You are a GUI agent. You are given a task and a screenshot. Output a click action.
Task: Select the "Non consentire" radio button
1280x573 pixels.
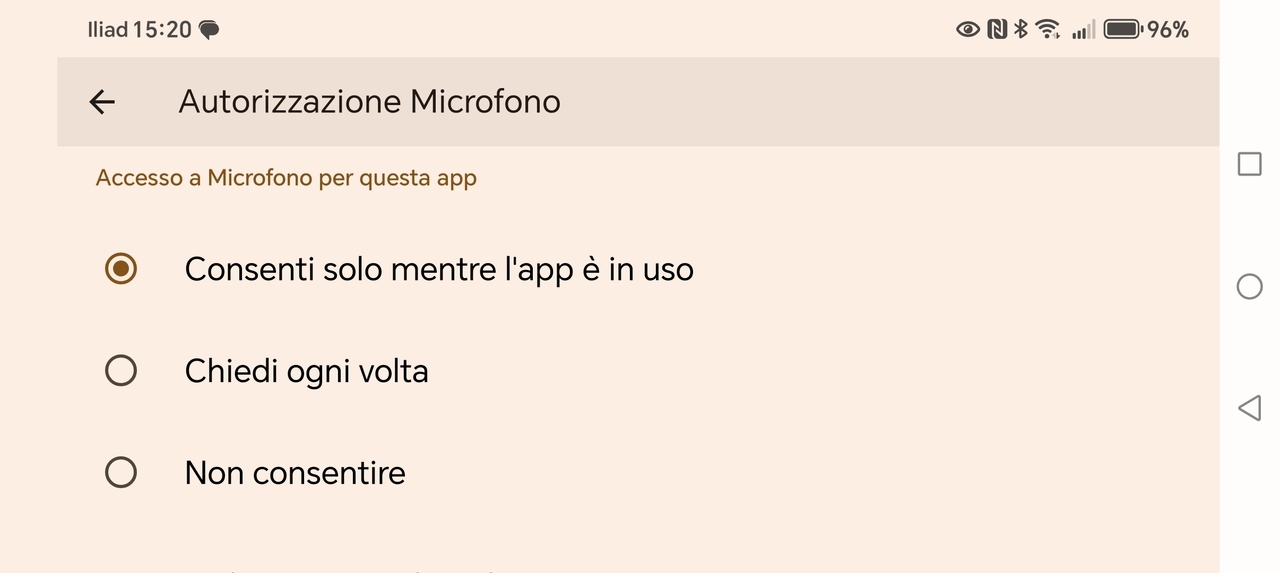(121, 472)
